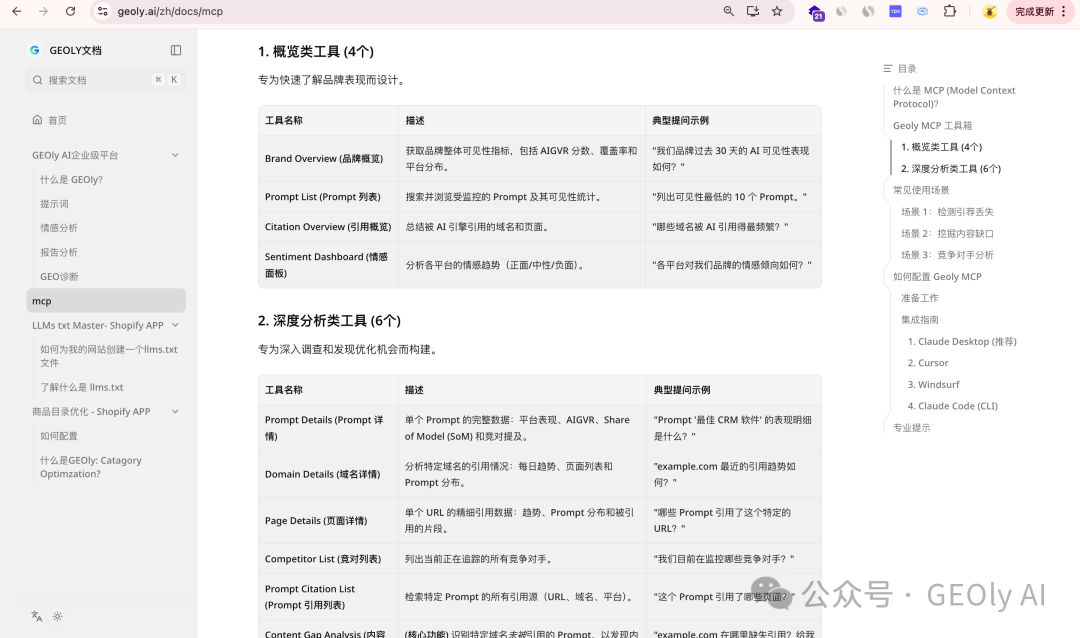1080x638 pixels.
Task: Click the 搜索文档 search field
Action: (106, 80)
